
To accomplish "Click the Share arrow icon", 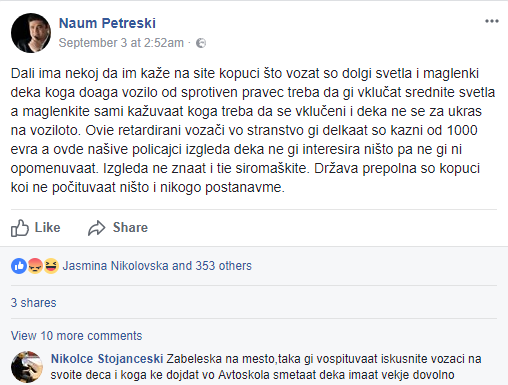I will pos(97,228).
